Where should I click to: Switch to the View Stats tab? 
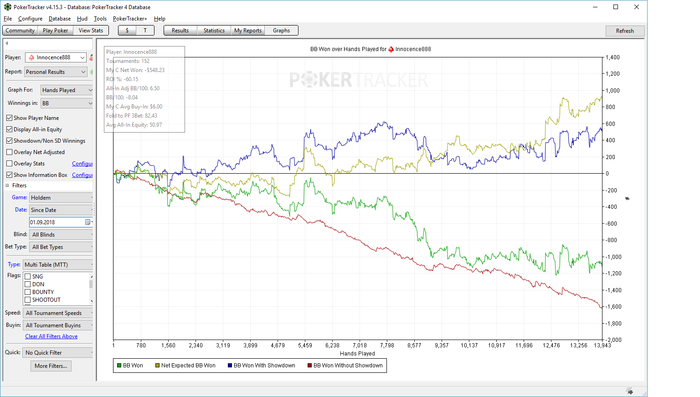pyautogui.click(x=91, y=30)
